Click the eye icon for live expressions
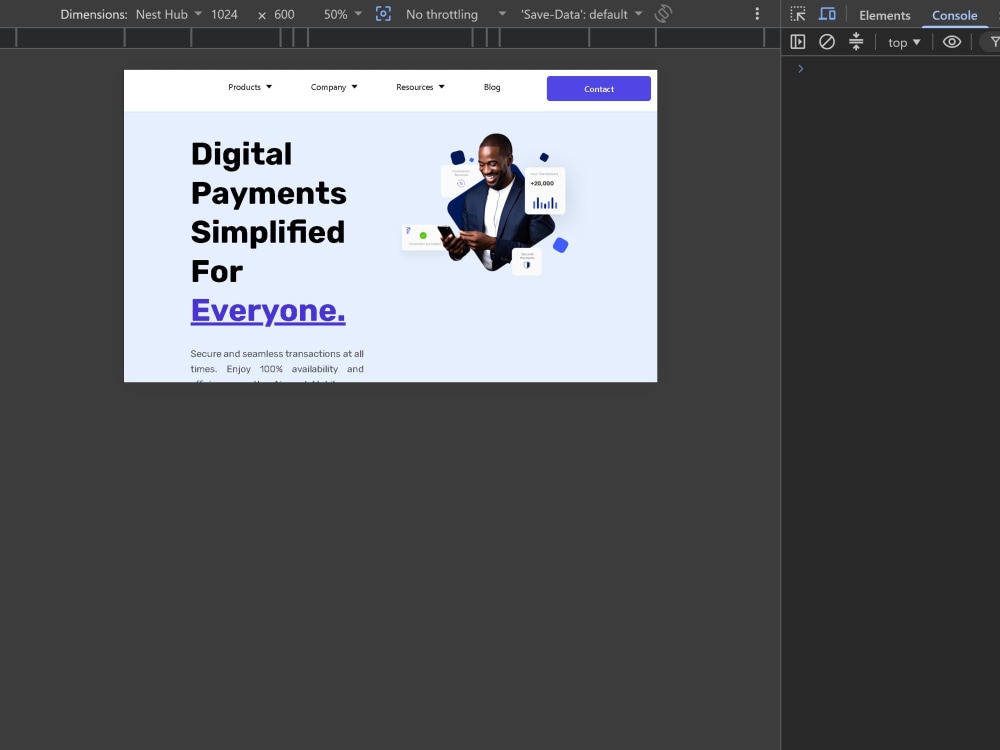Image resolution: width=1000 pixels, height=750 pixels. pos(952,42)
